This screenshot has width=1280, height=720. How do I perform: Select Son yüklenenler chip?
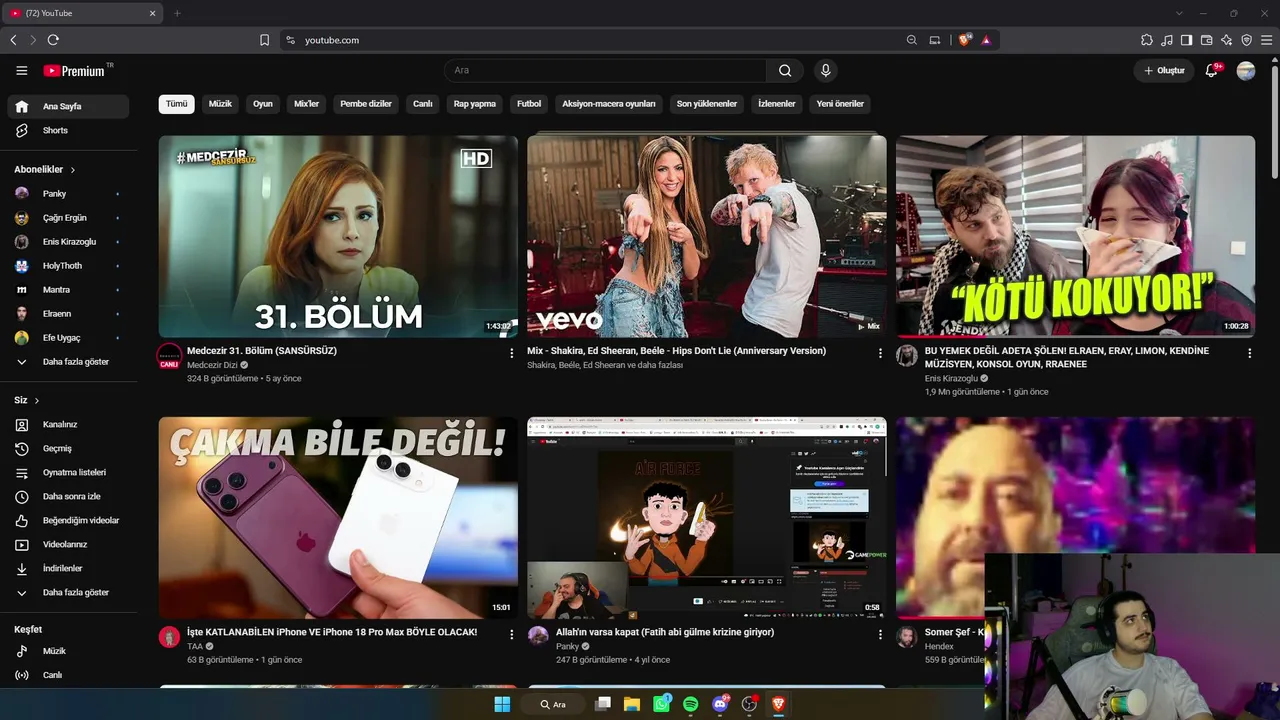coord(707,104)
